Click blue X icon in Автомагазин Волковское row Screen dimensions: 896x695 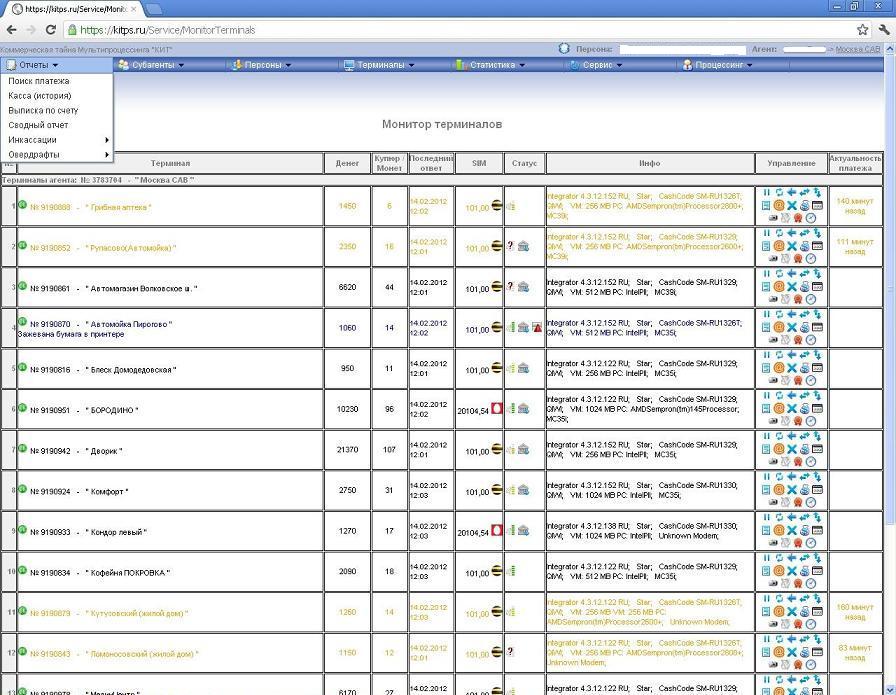pyautogui.click(x=791, y=286)
